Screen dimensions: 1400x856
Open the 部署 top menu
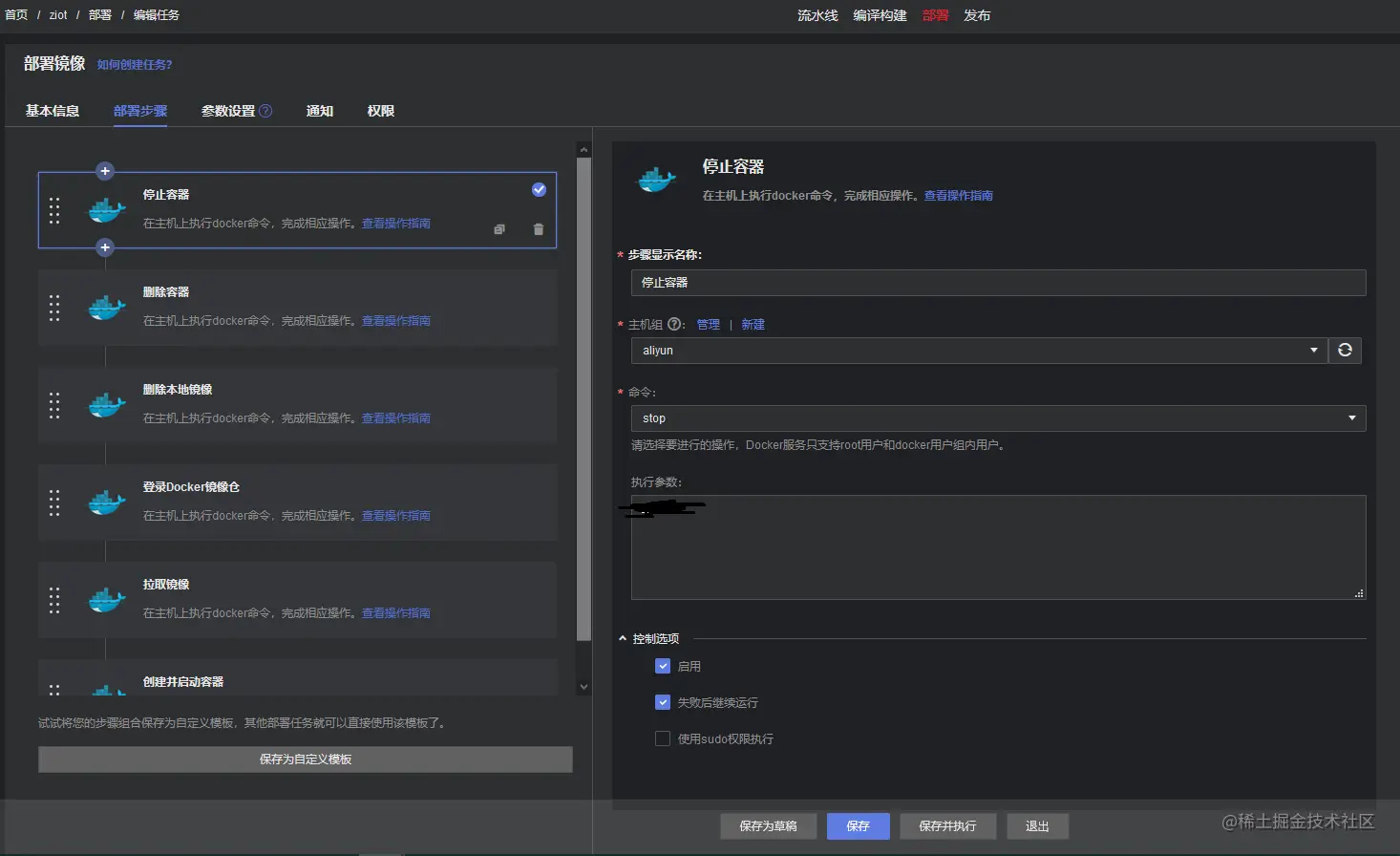click(x=936, y=15)
